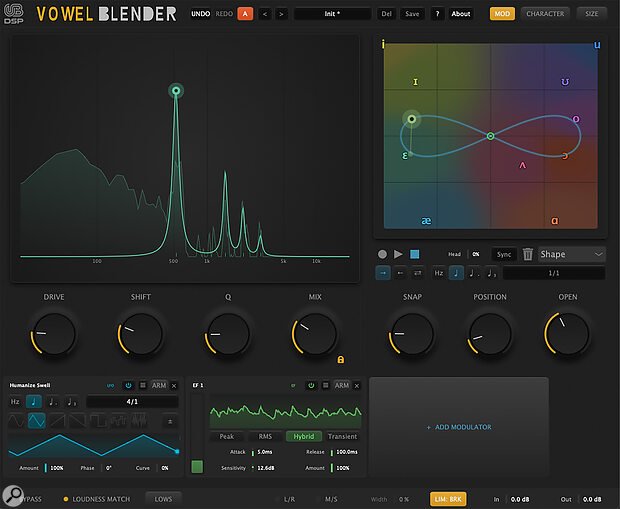Open help with the ? button
The height and width of the screenshot is (509, 620).
click(x=437, y=14)
